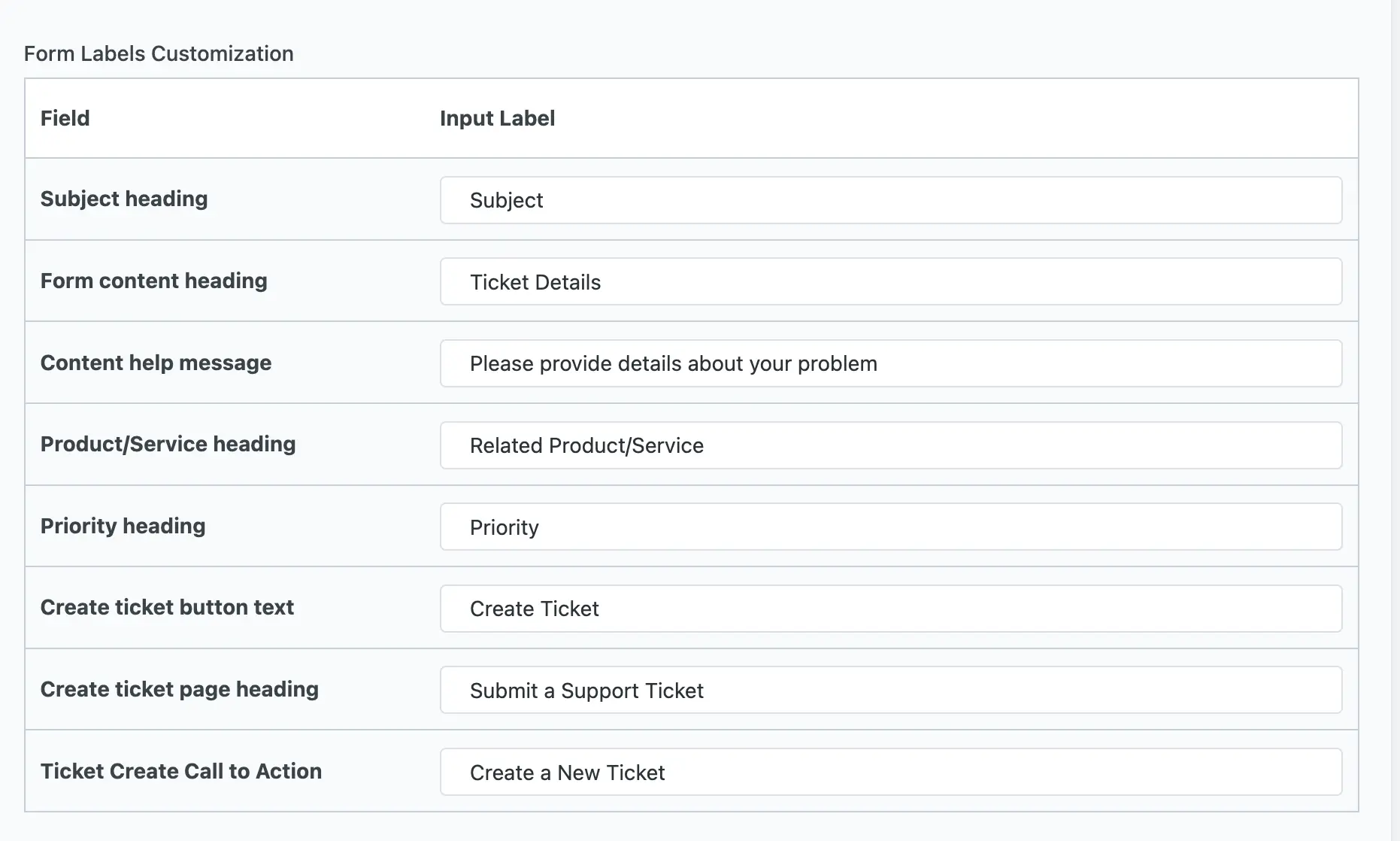
Task: Focus the Ticket Details input field
Action: 891,282
